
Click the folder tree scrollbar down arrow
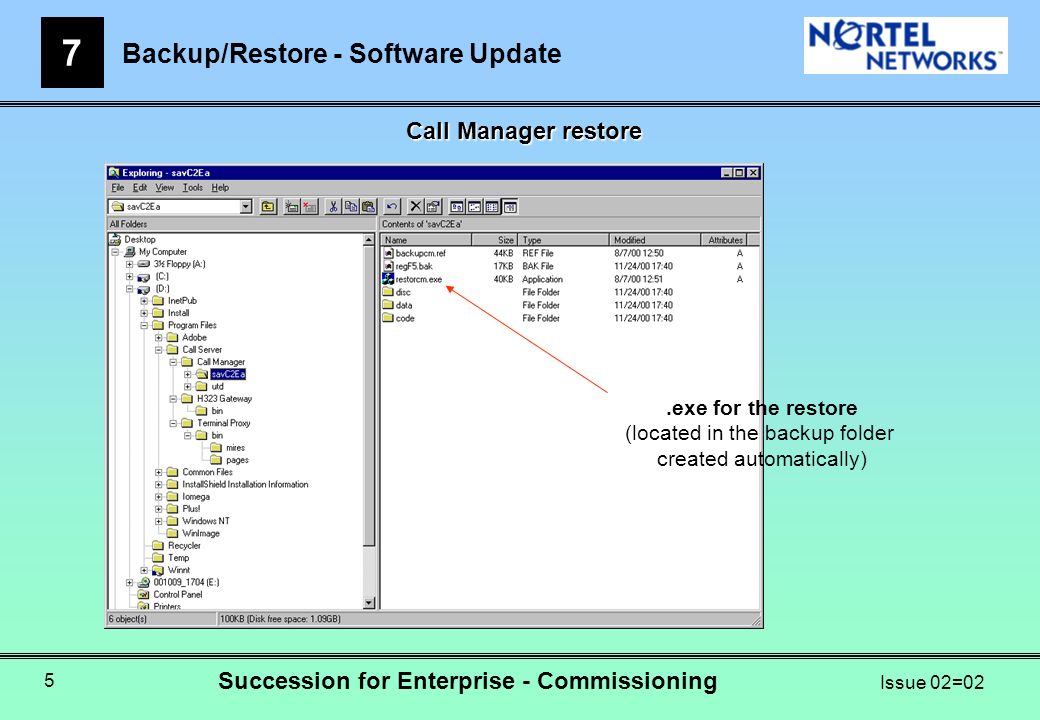point(369,603)
